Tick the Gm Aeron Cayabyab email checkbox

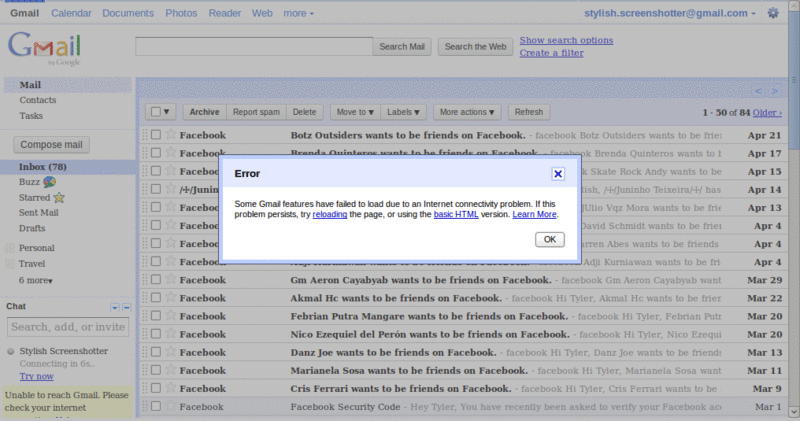[156, 280]
